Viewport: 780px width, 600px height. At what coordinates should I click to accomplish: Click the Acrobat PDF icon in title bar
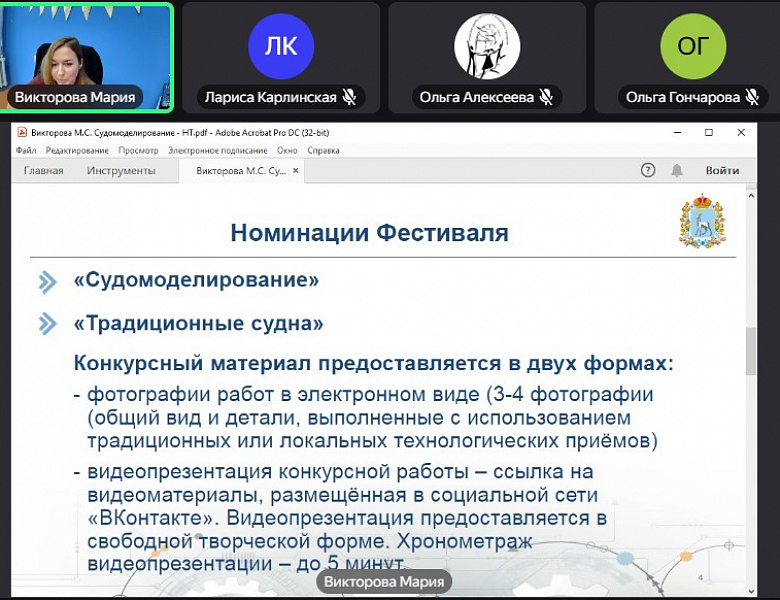[x=22, y=132]
